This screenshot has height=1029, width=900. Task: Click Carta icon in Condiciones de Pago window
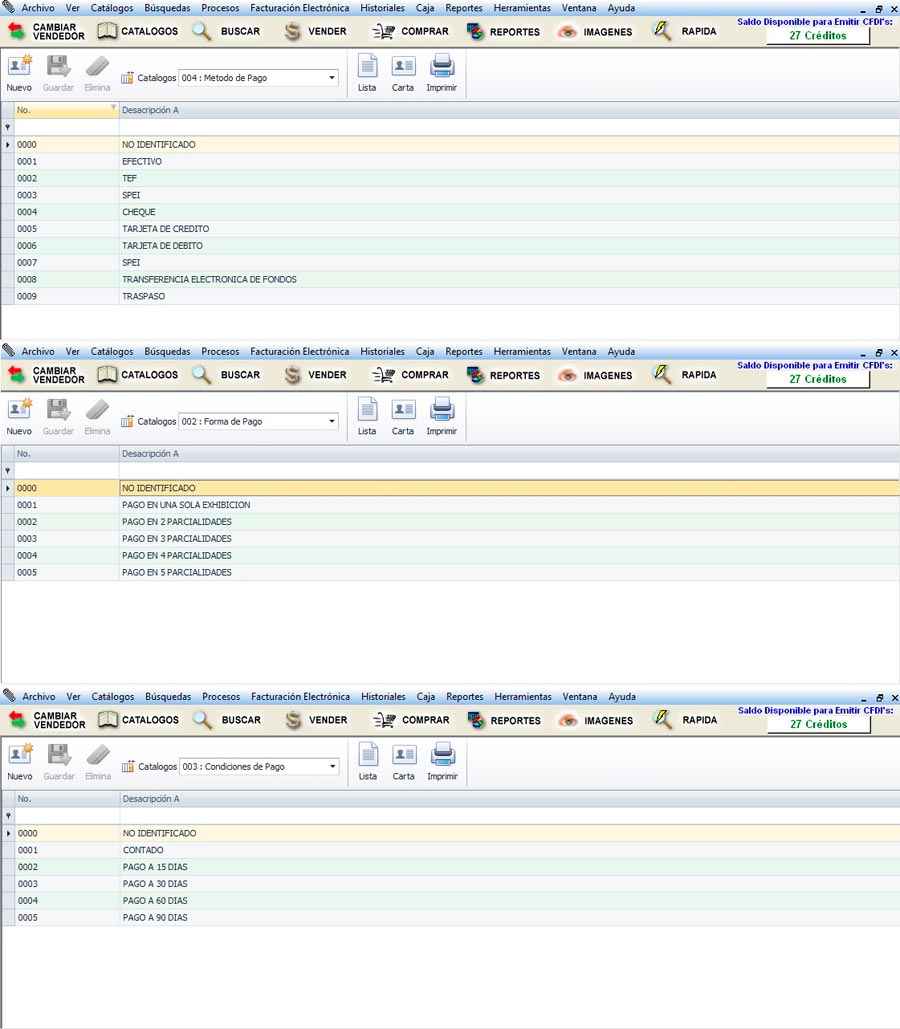404,755
